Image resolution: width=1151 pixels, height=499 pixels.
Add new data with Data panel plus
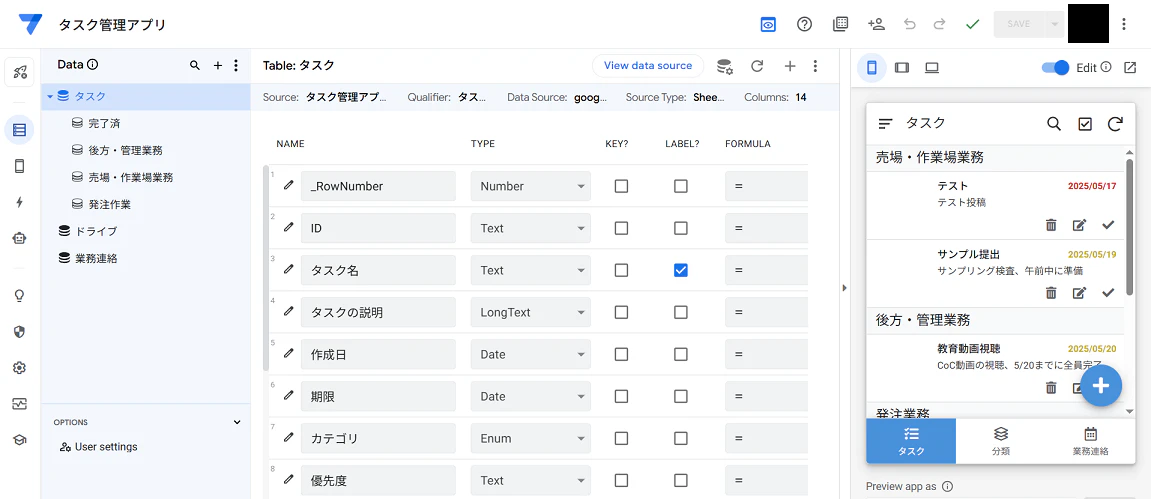[x=217, y=65]
